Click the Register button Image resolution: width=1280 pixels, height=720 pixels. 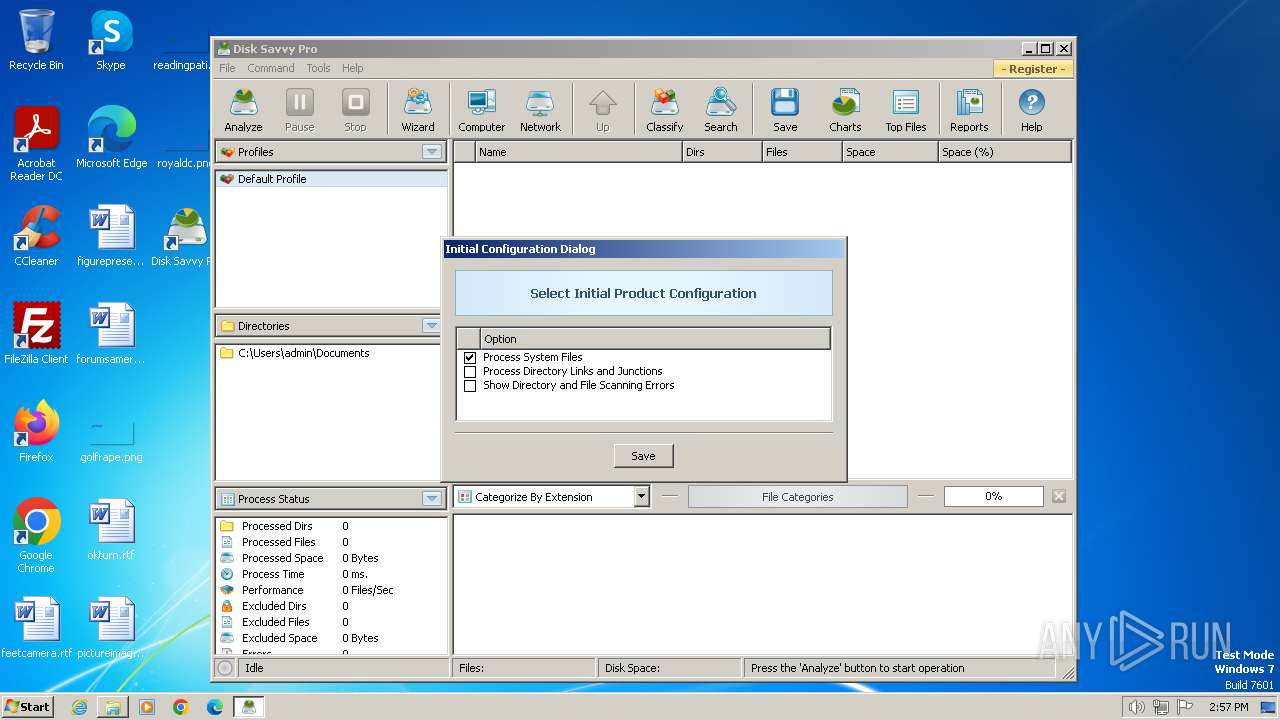(1033, 69)
